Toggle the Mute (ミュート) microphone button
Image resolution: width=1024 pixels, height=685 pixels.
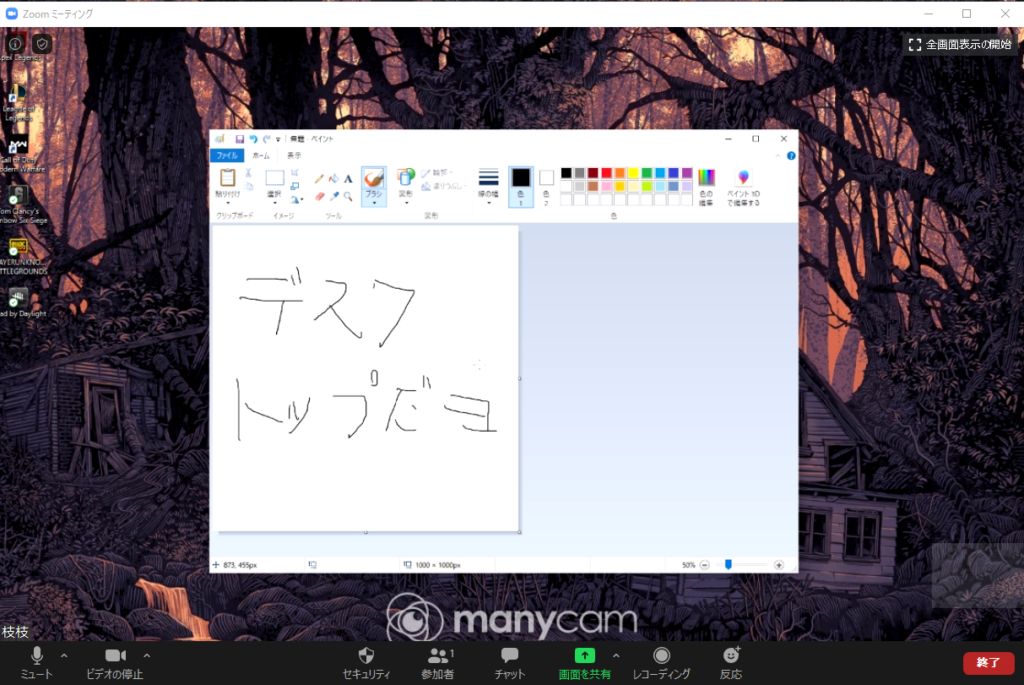pos(37,663)
